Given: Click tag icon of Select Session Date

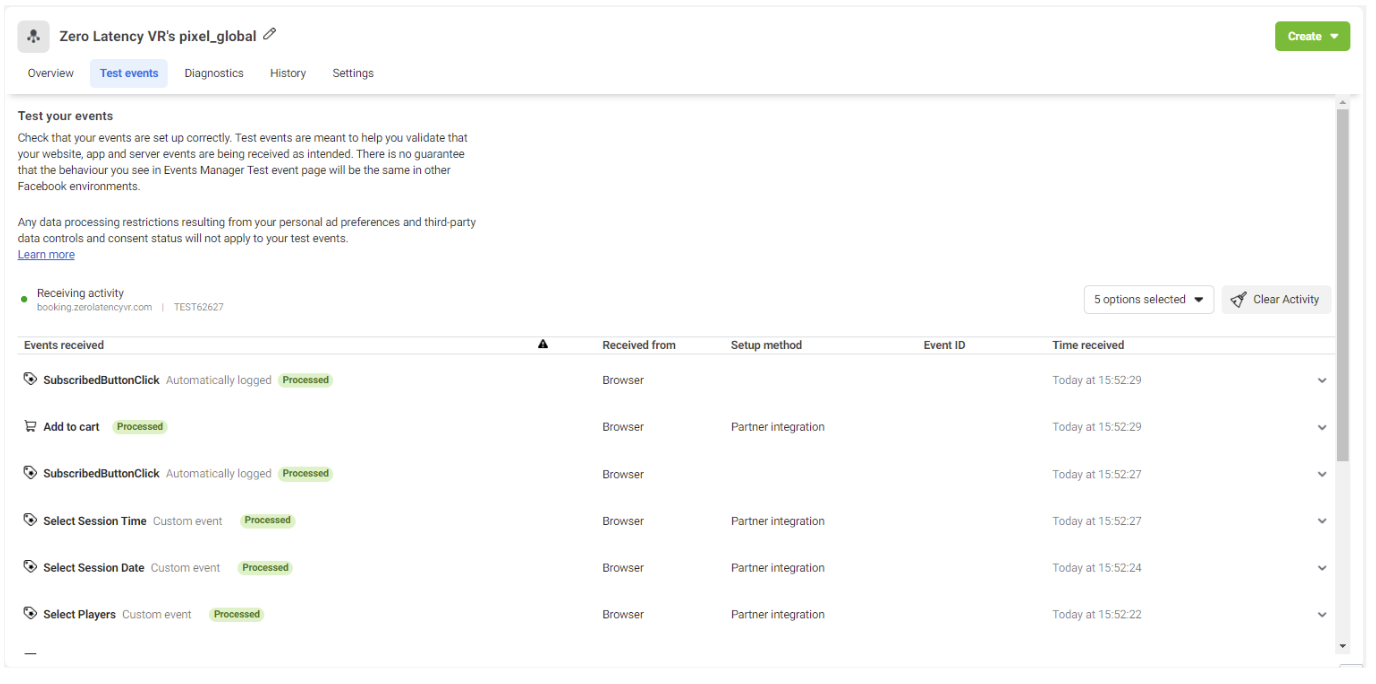Looking at the screenshot, I should point(30,567).
